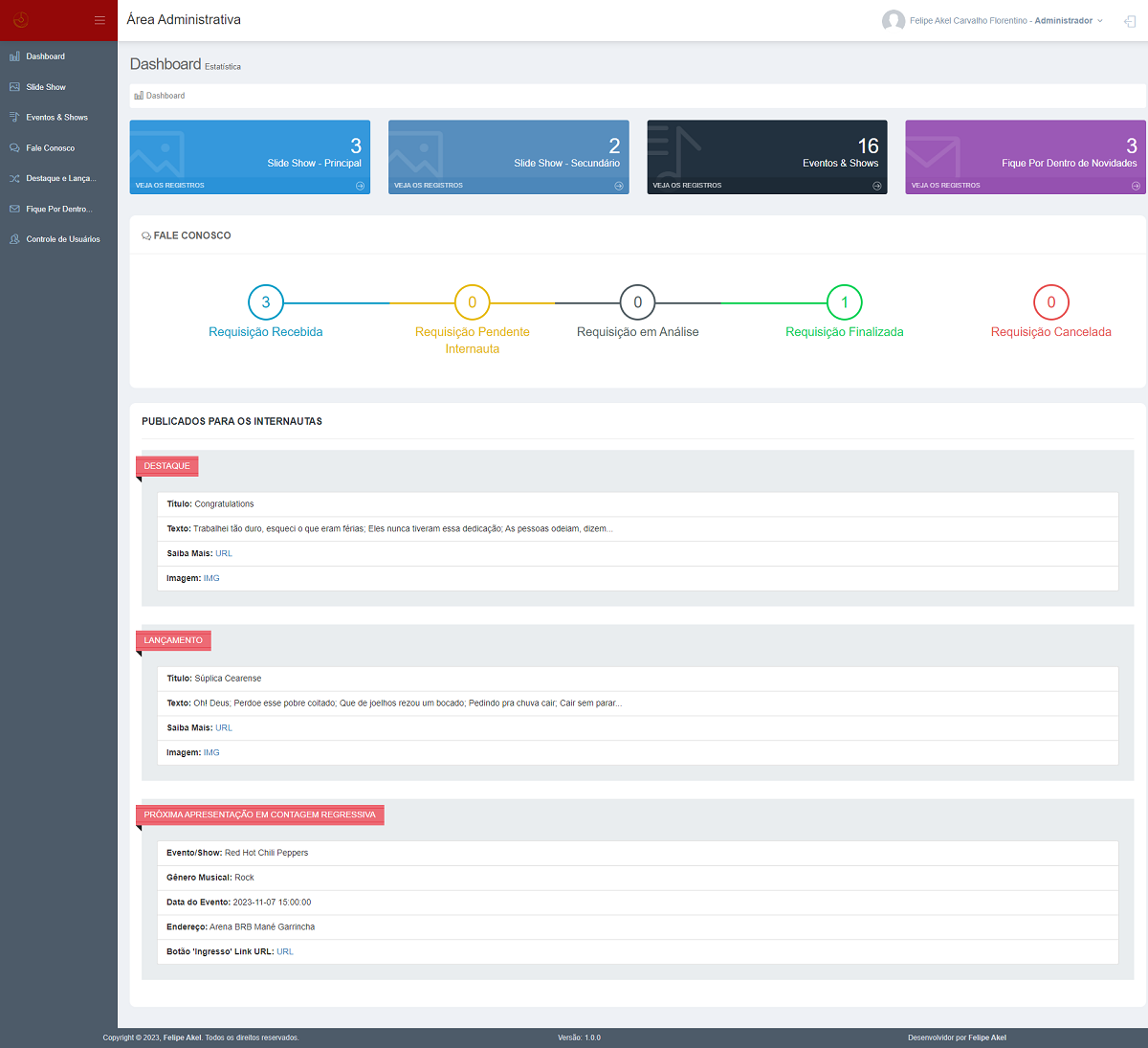Open the URL link under Destaque Saiba Mais
Screen dimensions: 1148x1048
(x=224, y=554)
